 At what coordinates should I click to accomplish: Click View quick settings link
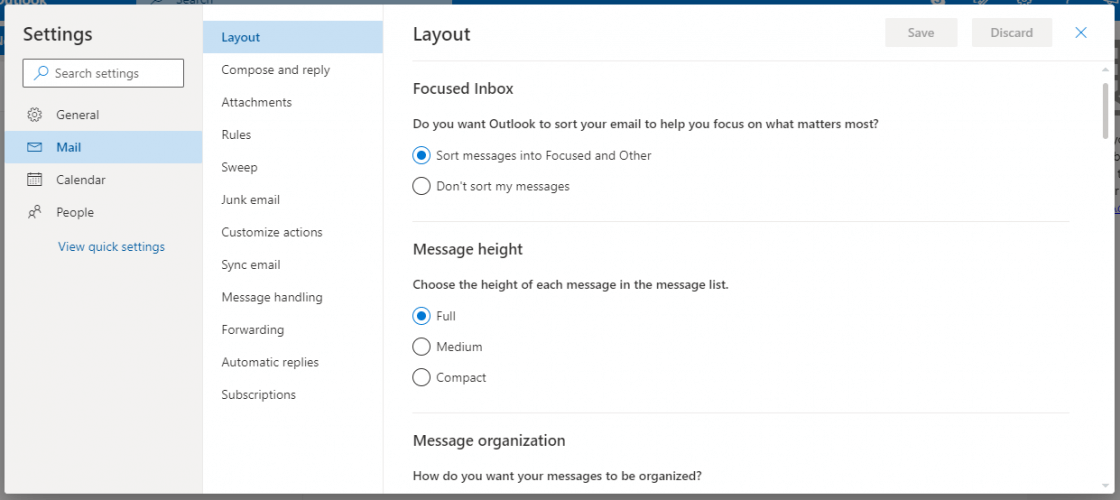coord(111,246)
